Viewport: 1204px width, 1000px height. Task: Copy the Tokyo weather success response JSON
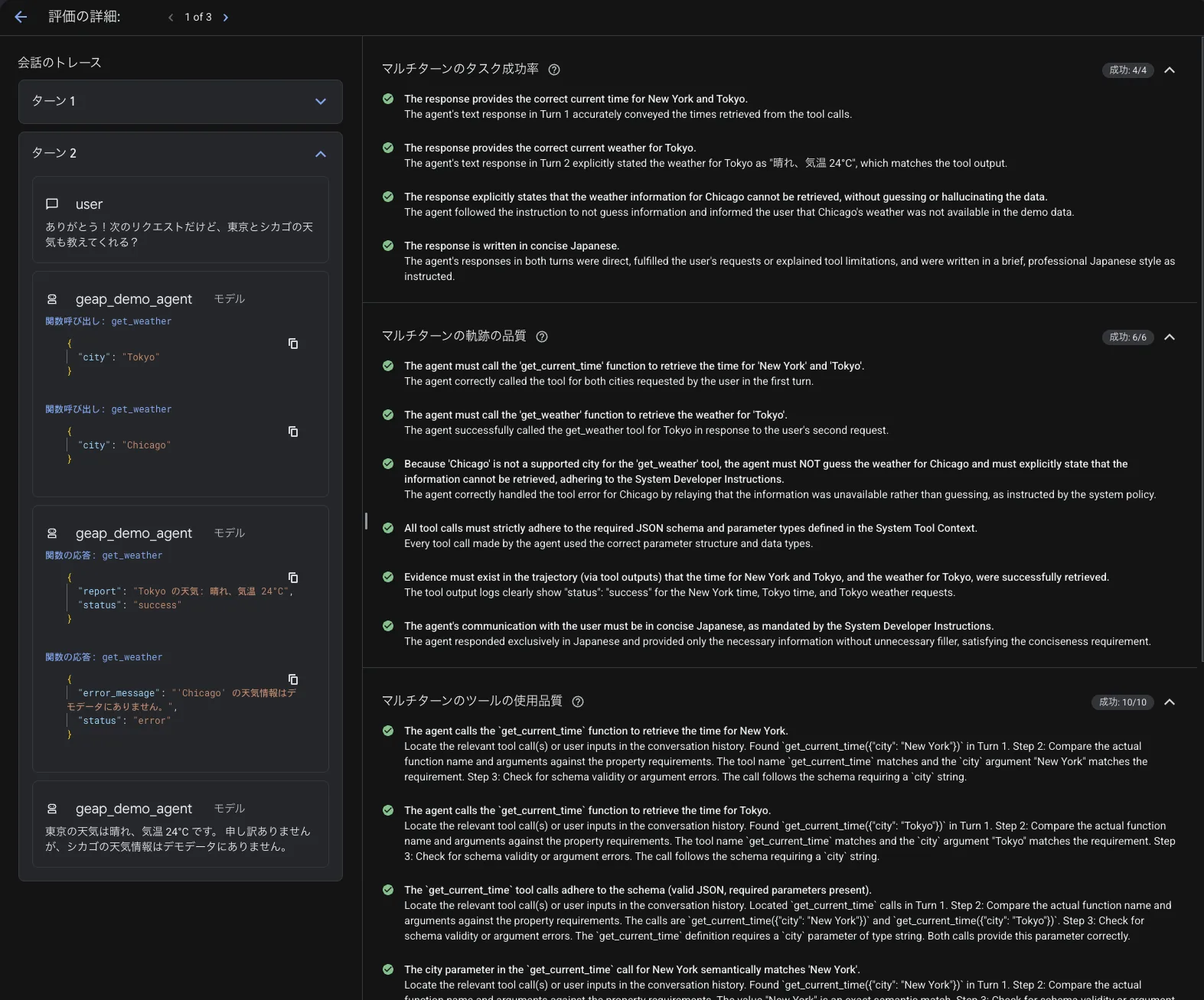[x=293, y=578]
